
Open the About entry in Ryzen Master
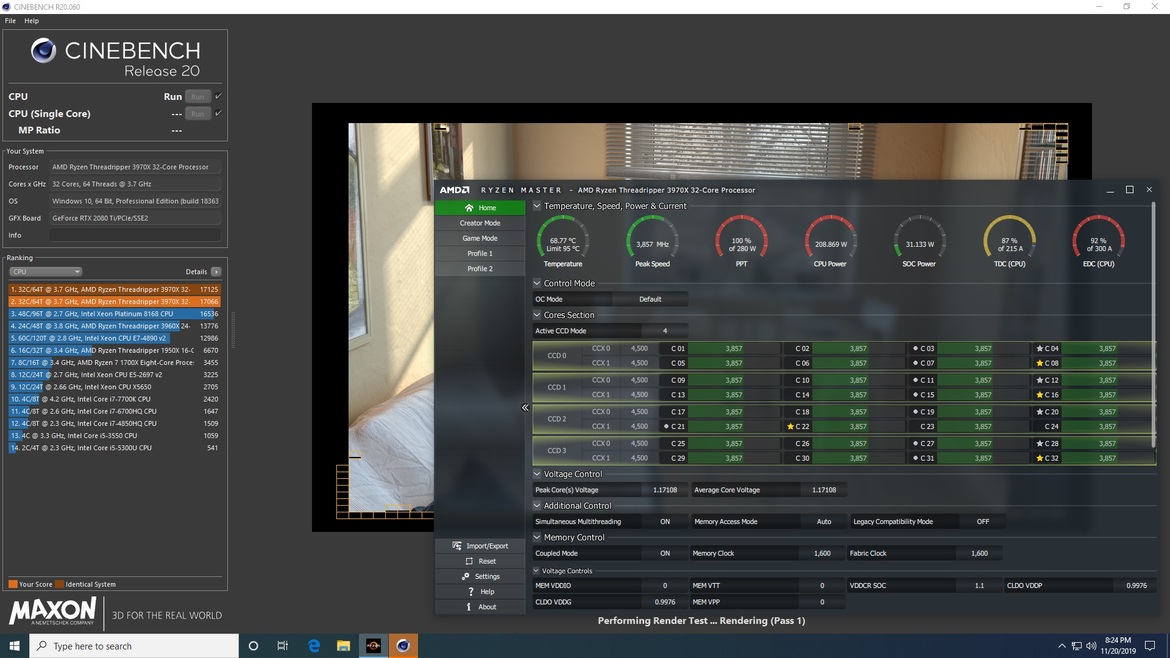[480, 607]
